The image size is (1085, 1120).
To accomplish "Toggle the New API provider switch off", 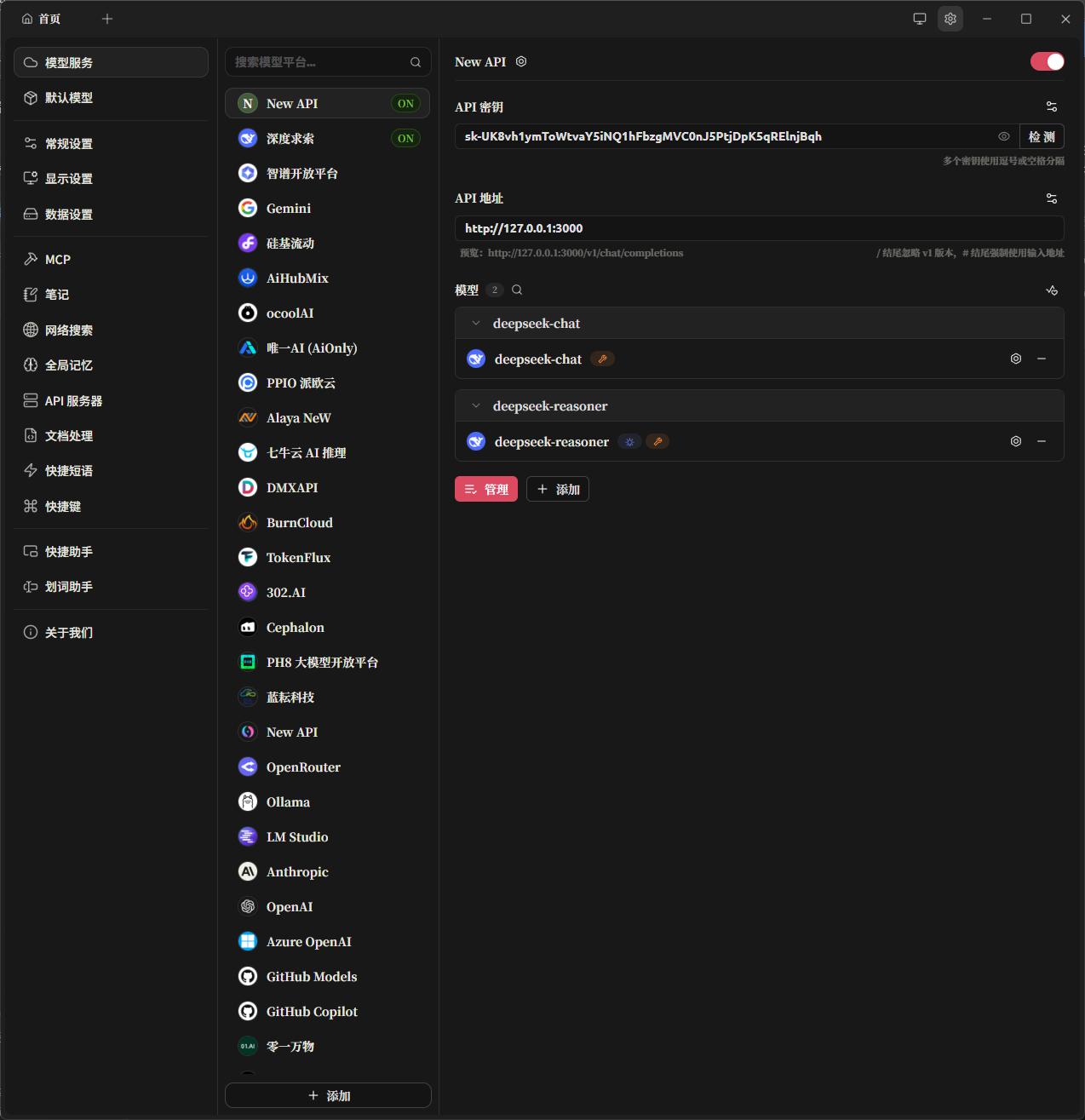I will pos(1048,61).
